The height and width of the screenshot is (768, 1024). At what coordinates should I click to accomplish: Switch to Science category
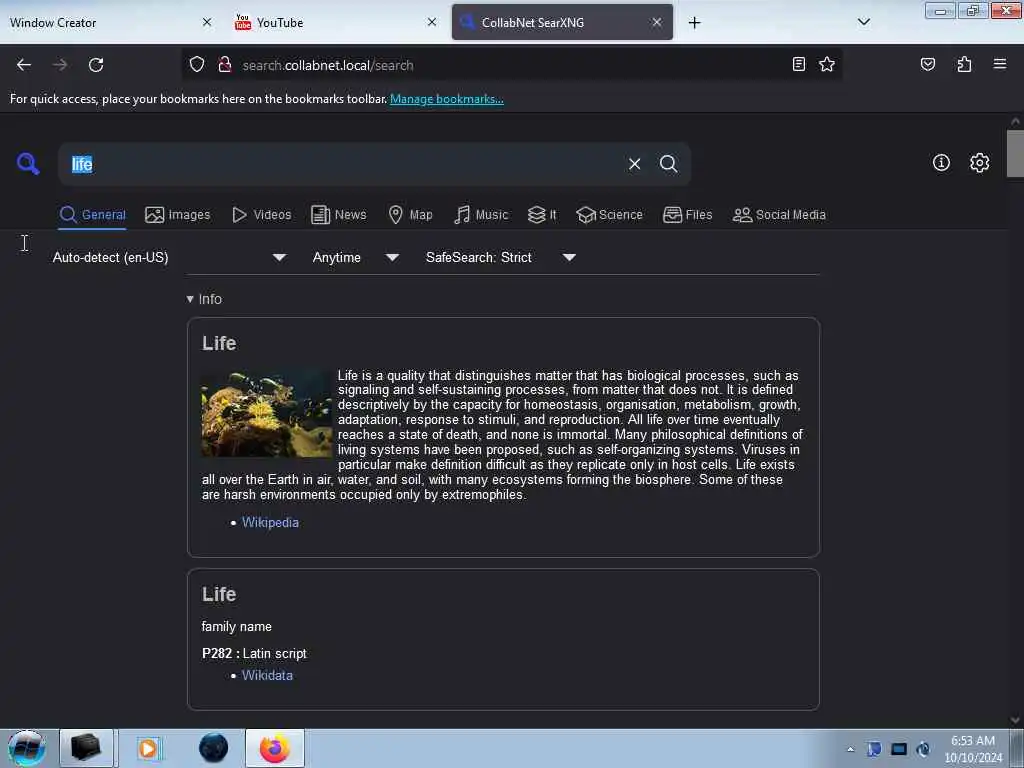(609, 215)
